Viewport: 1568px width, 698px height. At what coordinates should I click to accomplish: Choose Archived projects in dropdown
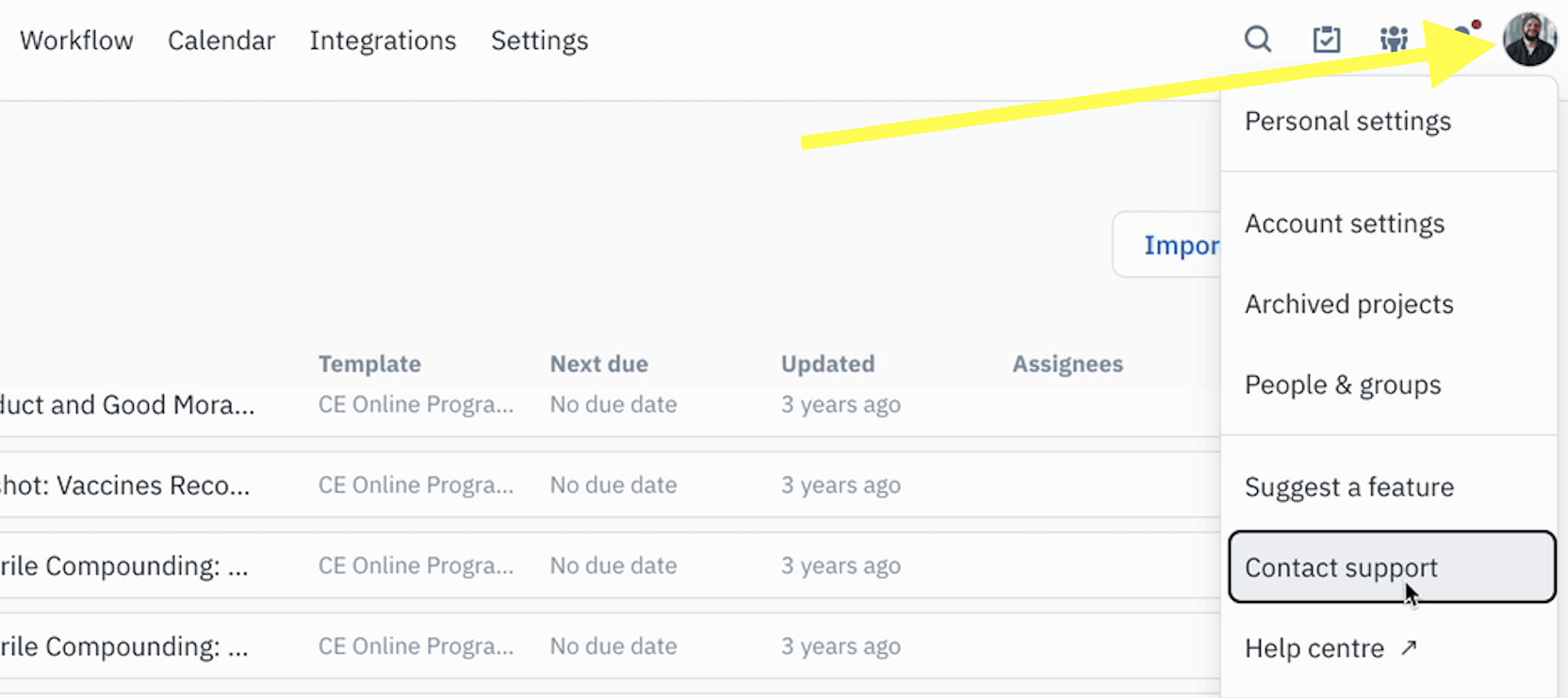click(x=1348, y=304)
